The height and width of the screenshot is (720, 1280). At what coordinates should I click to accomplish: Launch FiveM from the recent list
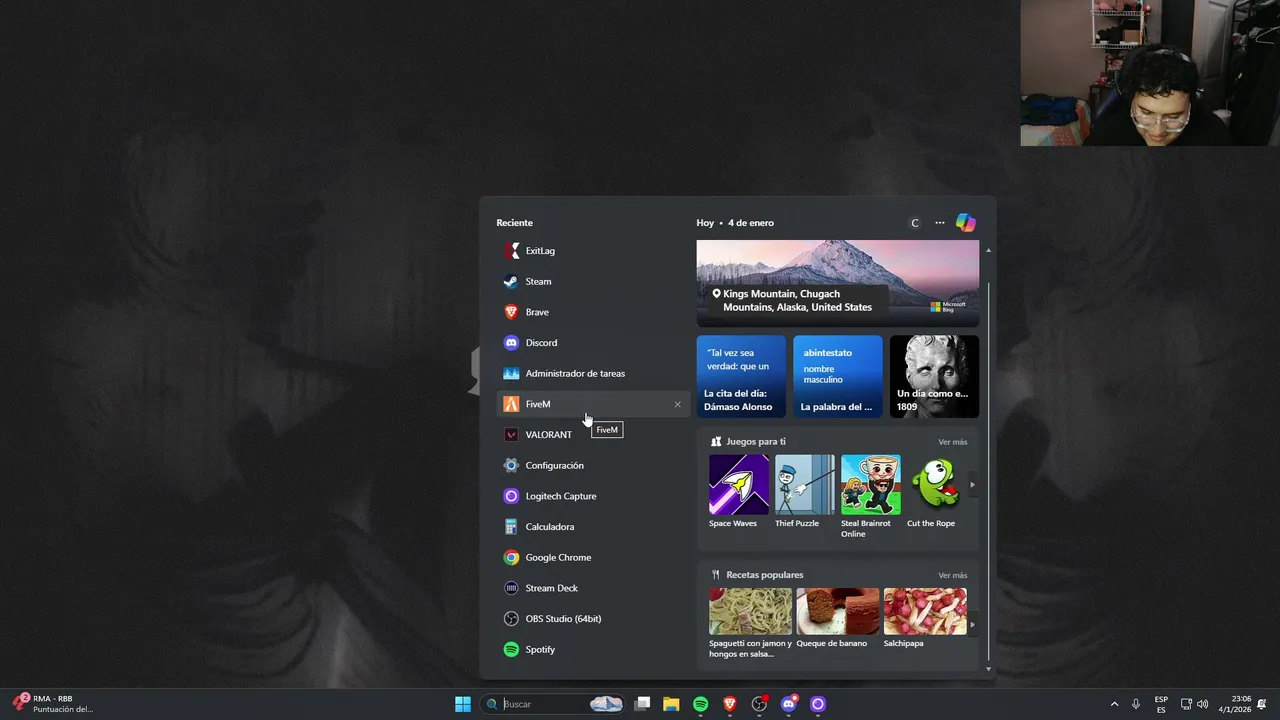[x=592, y=404]
